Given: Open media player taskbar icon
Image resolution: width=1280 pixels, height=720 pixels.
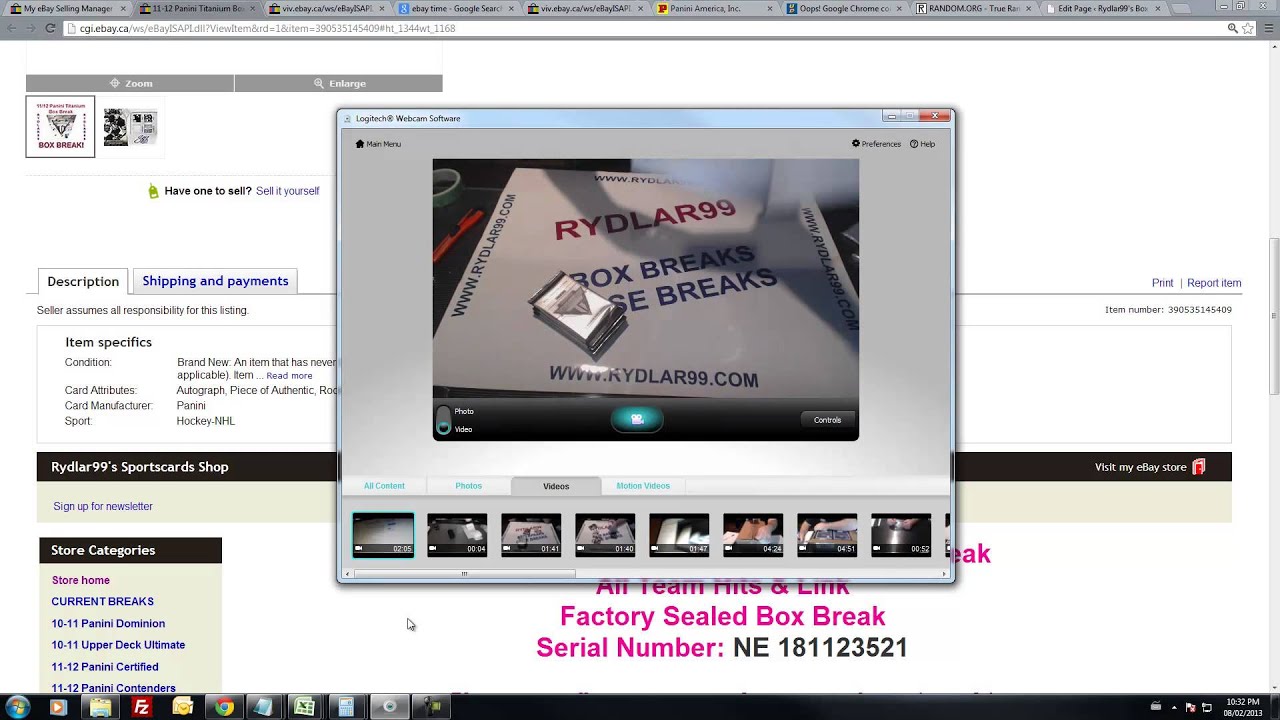Looking at the screenshot, I should (x=57, y=707).
